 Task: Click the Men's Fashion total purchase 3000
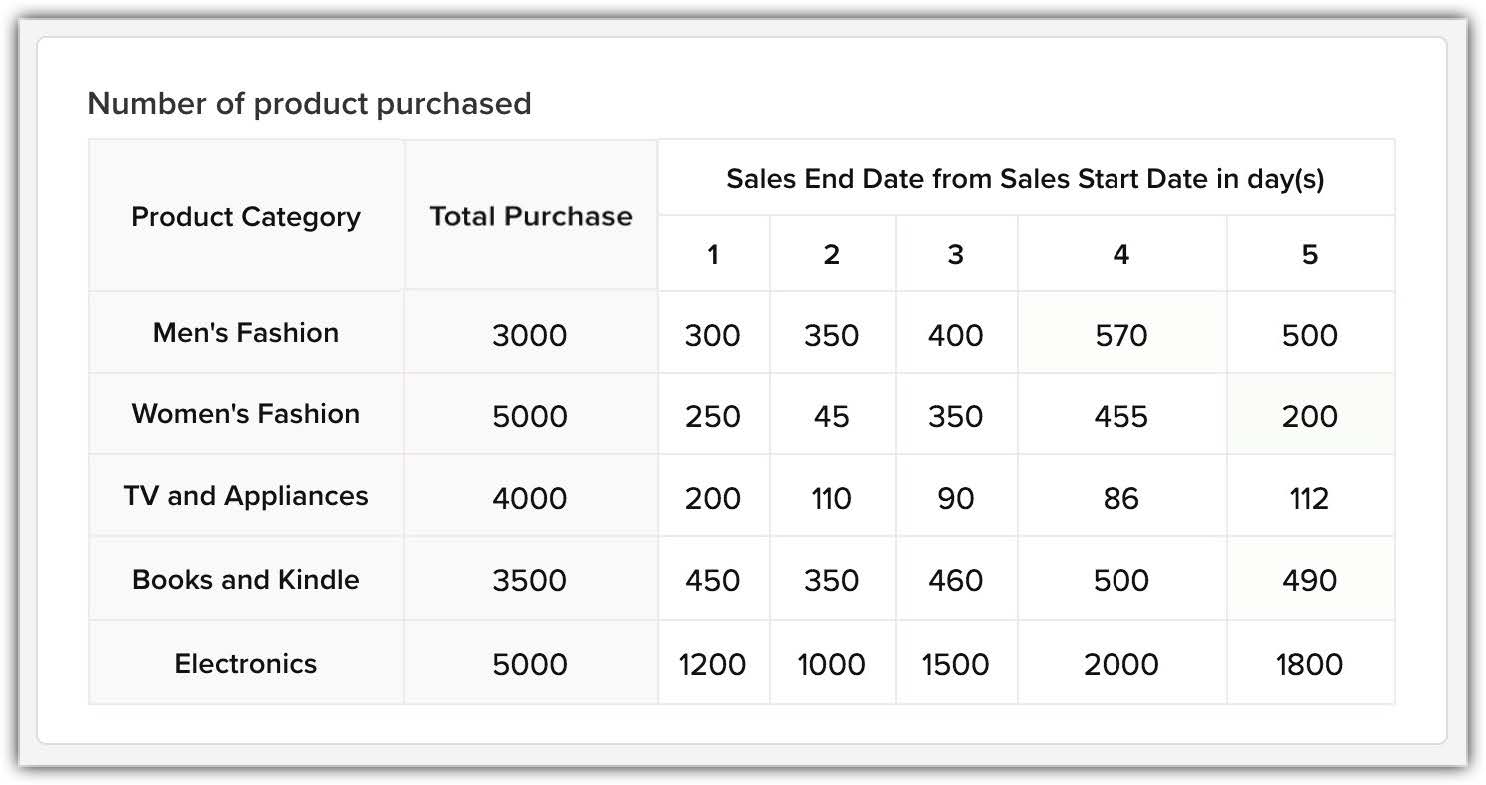coord(530,335)
